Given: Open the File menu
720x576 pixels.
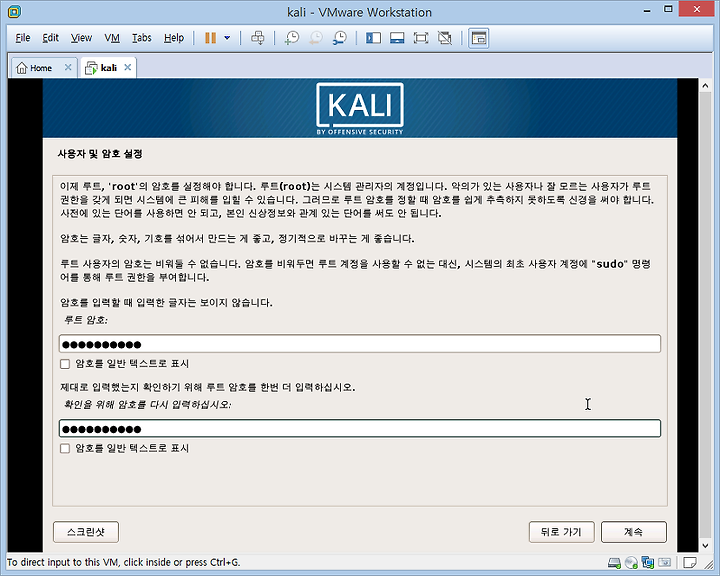Looking at the screenshot, I should [x=22, y=38].
